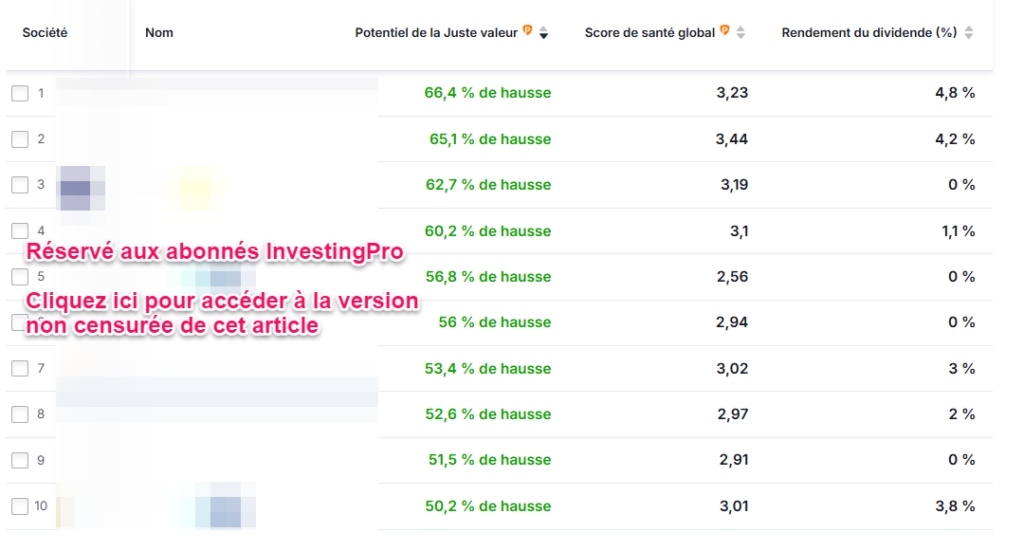Toggle the row 10 checkbox
Screen dimensions: 1024x551
(20, 506)
